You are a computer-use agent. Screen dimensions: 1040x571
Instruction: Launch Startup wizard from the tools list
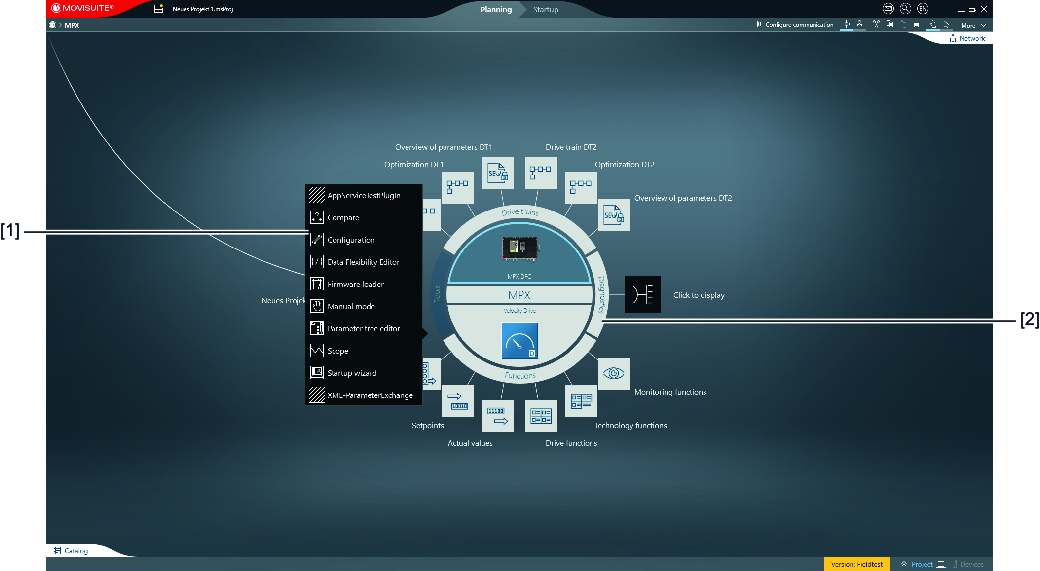point(351,373)
